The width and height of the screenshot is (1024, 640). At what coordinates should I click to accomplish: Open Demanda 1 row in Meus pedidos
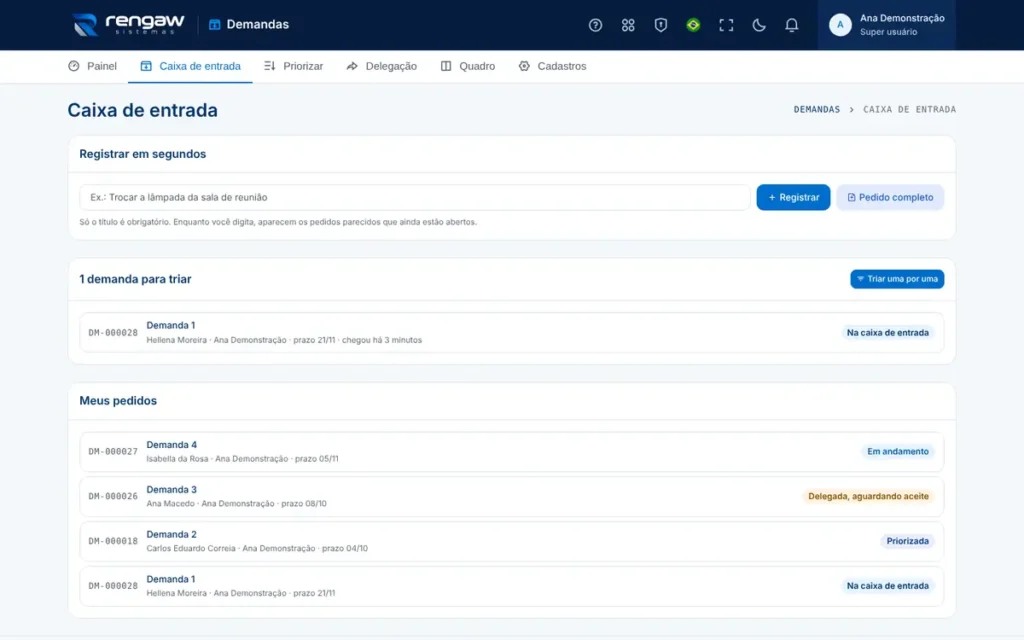click(x=511, y=586)
